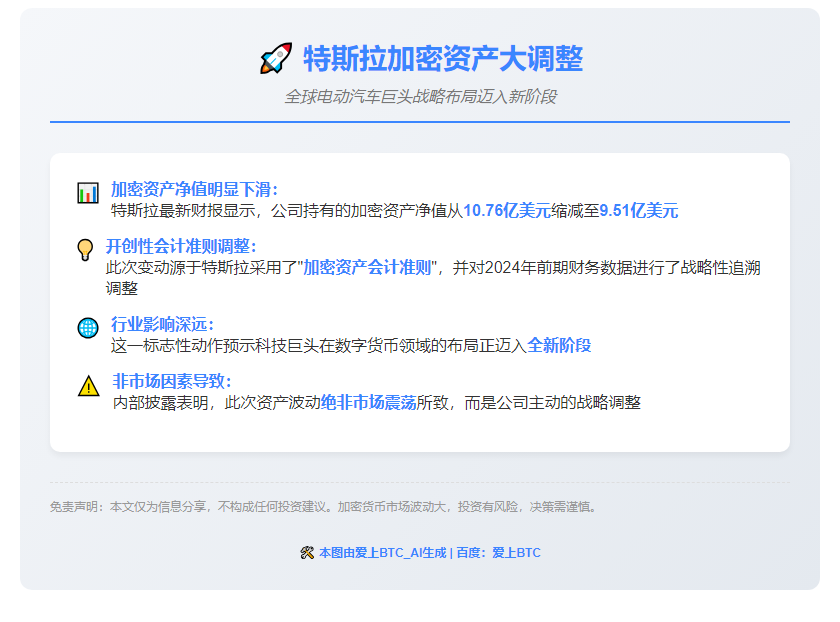Click the heading 加密资产净值明显下滑:

[x=194, y=189]
